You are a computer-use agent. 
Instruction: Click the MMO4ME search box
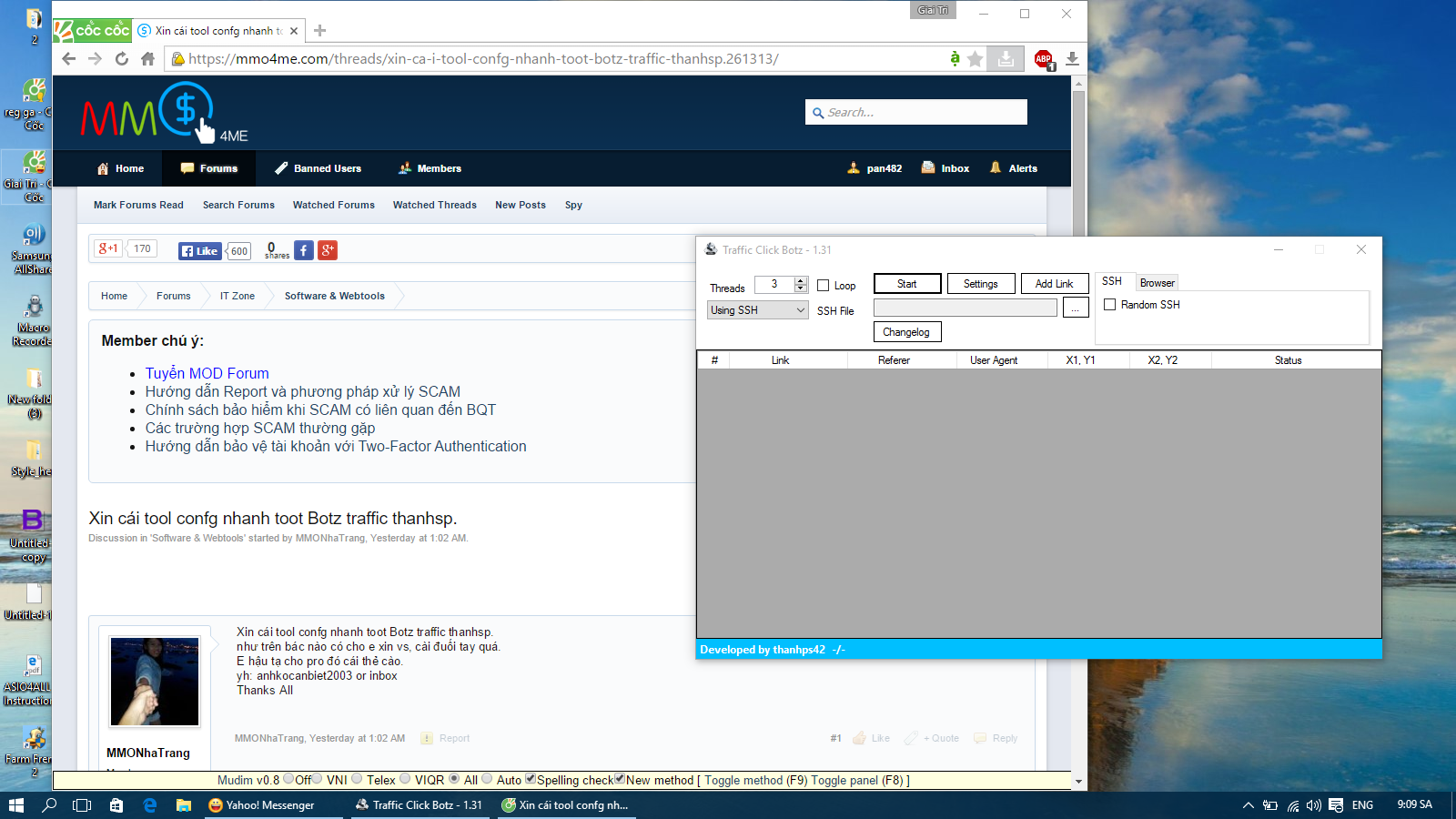click(x=916, y=112)
